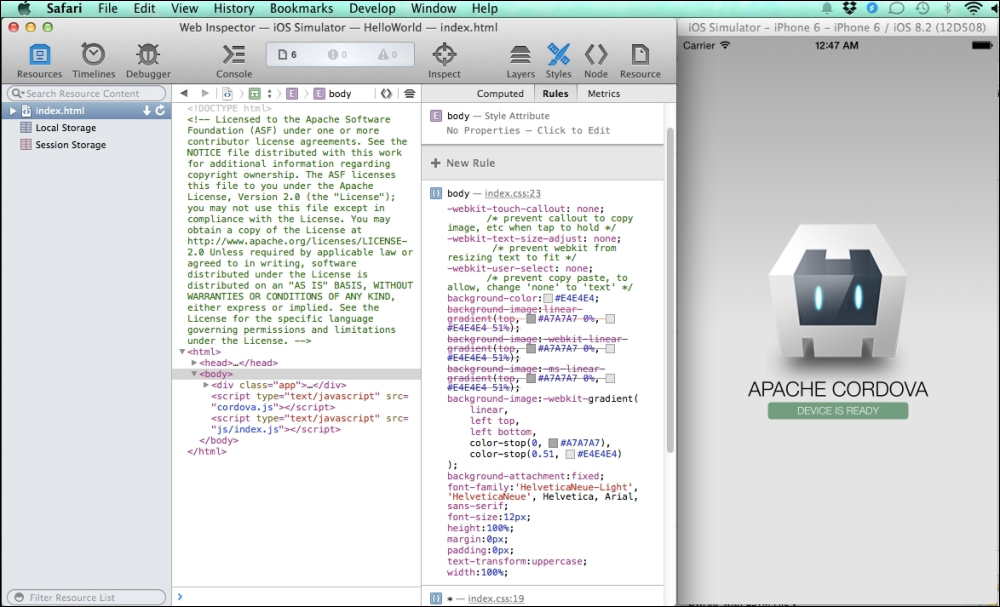Open the breadcrumb up-down sibling selector
This screenshot has height=607, width=1000.
(269, 94)
